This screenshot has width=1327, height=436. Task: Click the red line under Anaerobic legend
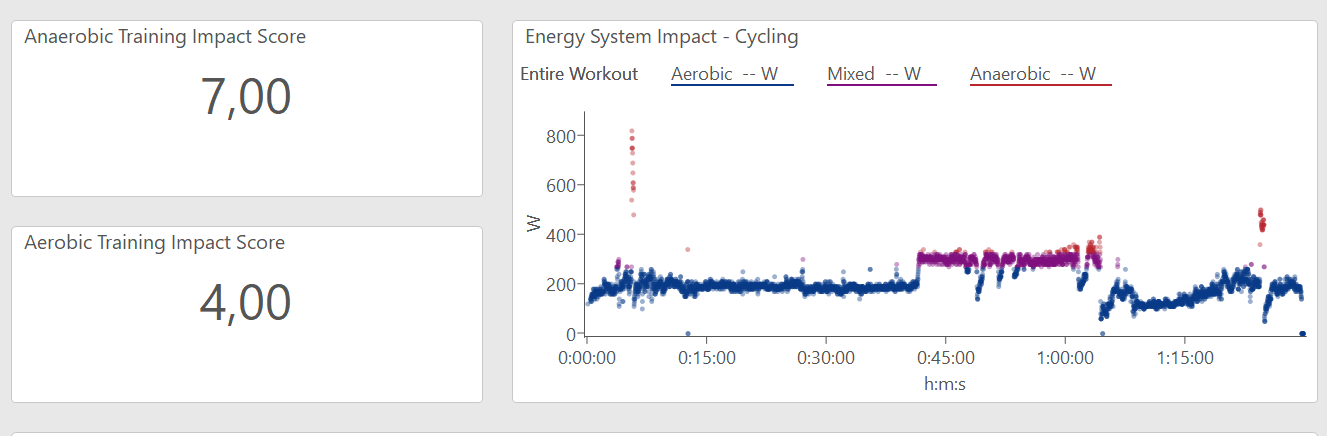(1040, 86)
